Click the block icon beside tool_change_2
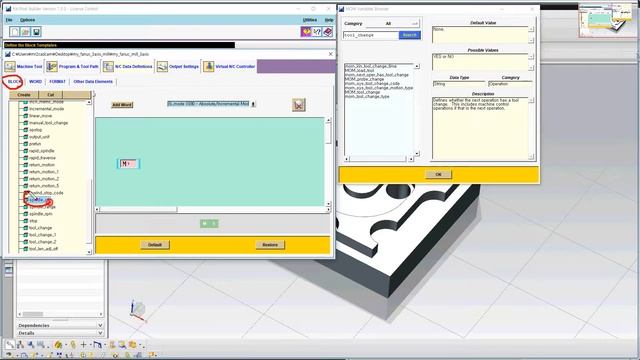Viewport: 640px width, 360px height. [x=25, y=242]
